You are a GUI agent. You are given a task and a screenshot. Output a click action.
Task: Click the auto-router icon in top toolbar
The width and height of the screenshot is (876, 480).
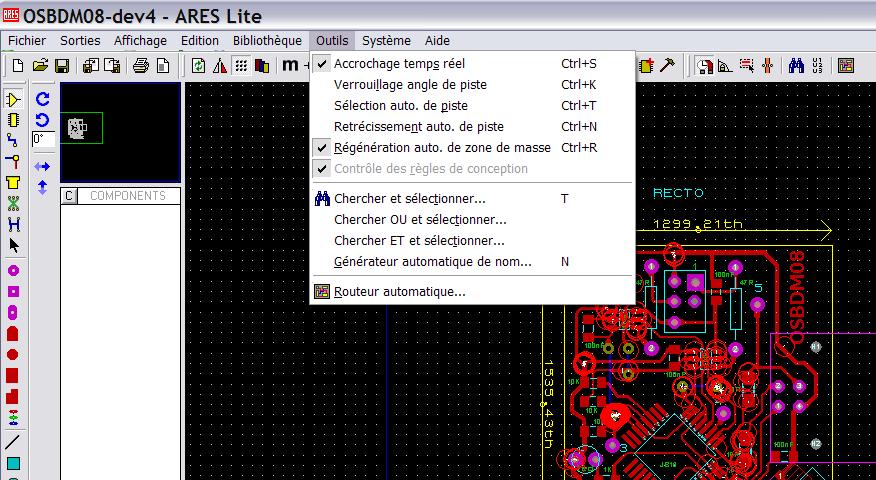coord(846,66)
